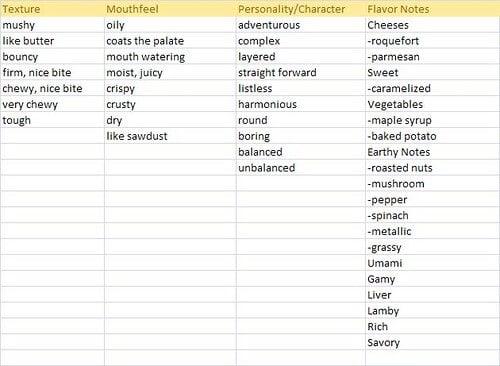
Task: Select the cell reading tough
Action: (x=52, y=120)
